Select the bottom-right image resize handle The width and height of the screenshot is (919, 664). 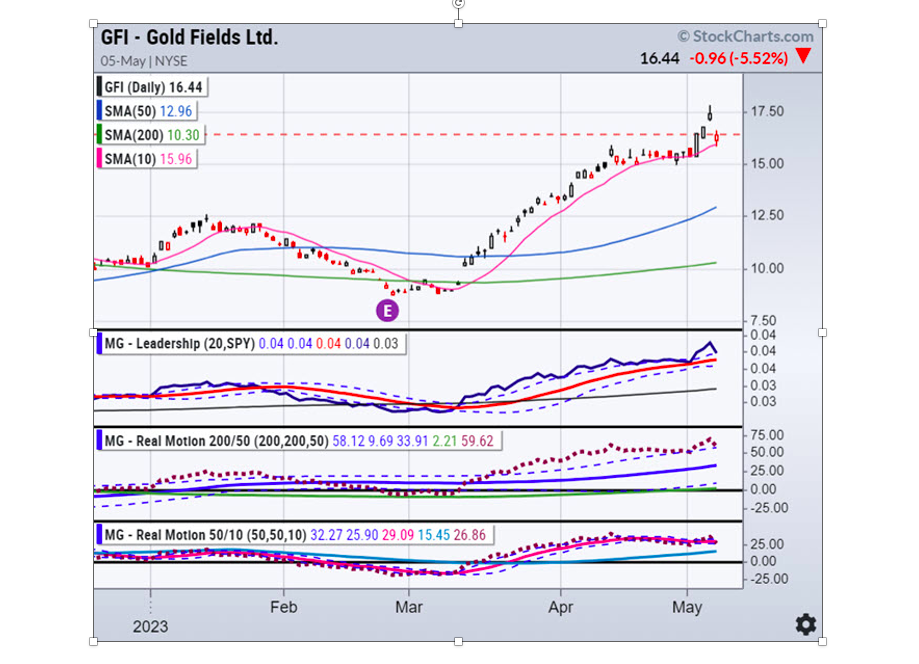tap(822, 641)
